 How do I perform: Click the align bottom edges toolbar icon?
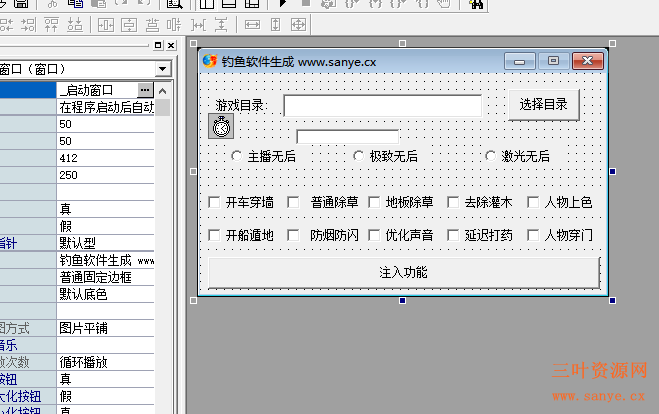pos(75,25)
